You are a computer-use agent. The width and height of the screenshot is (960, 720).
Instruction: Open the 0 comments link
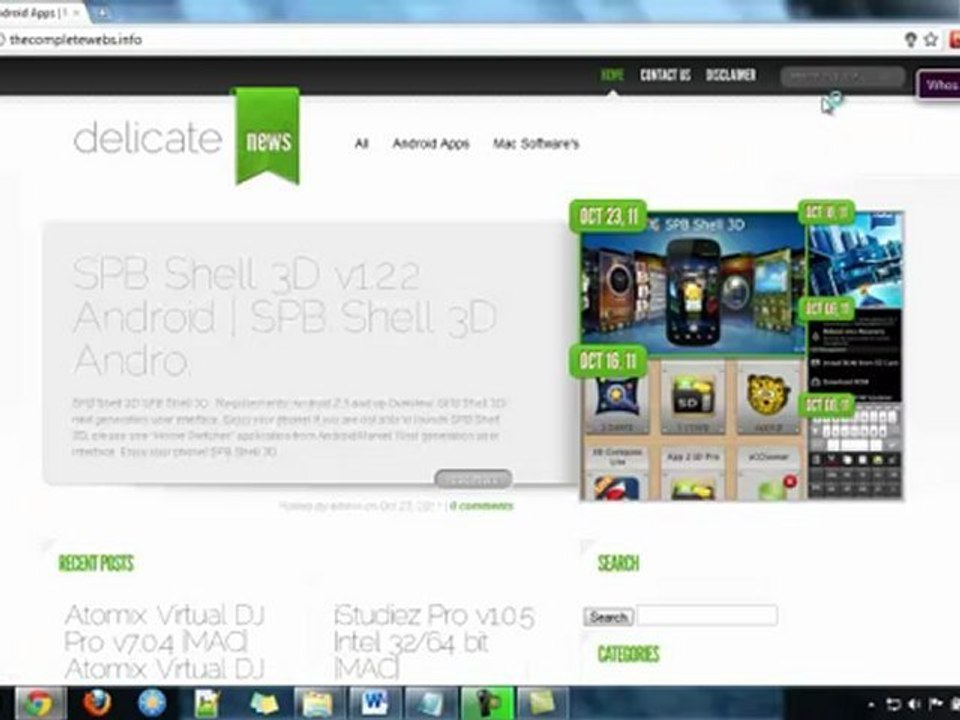481,506
